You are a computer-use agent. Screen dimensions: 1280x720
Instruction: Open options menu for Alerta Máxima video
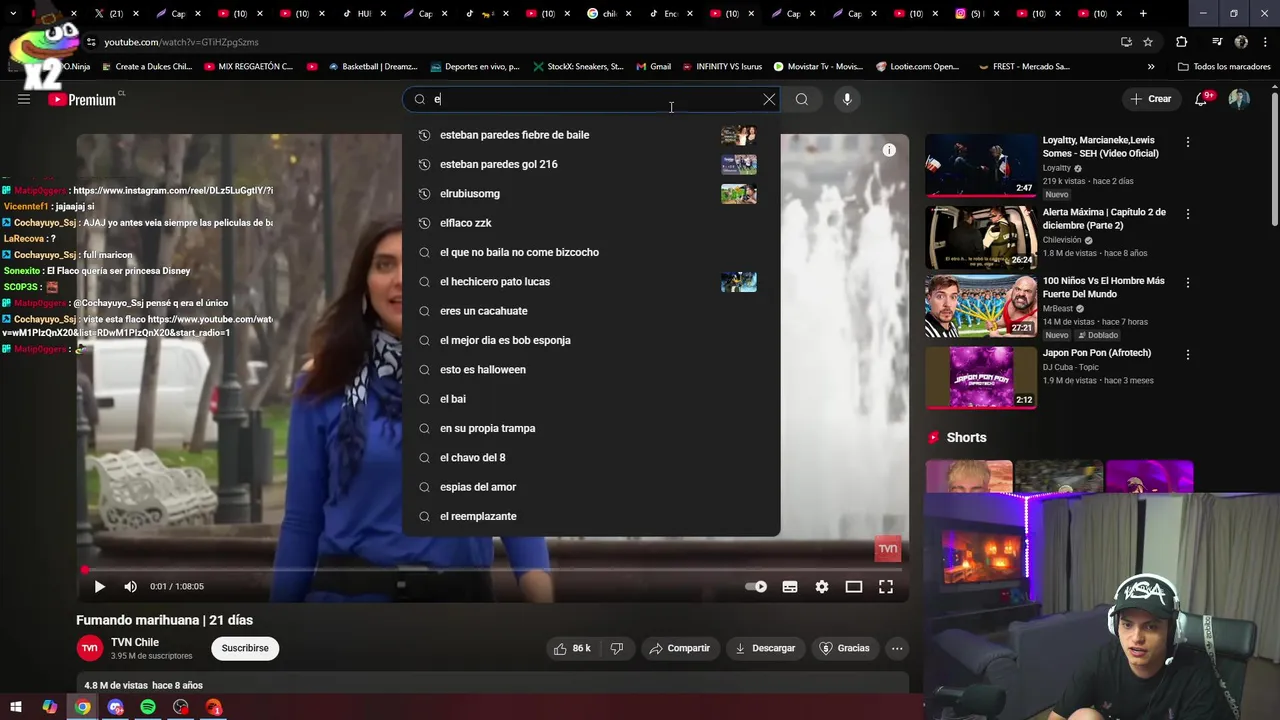pyautogui.click(x=1188, y=214)
